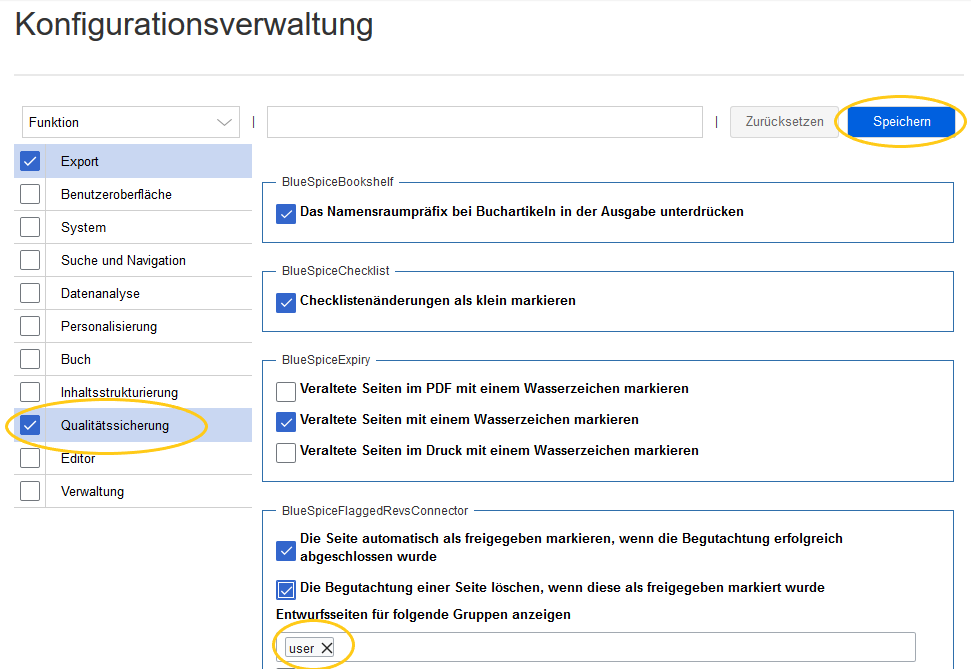Remove the user group tag via X
The image size is (971, 669).
coord(327,648)
